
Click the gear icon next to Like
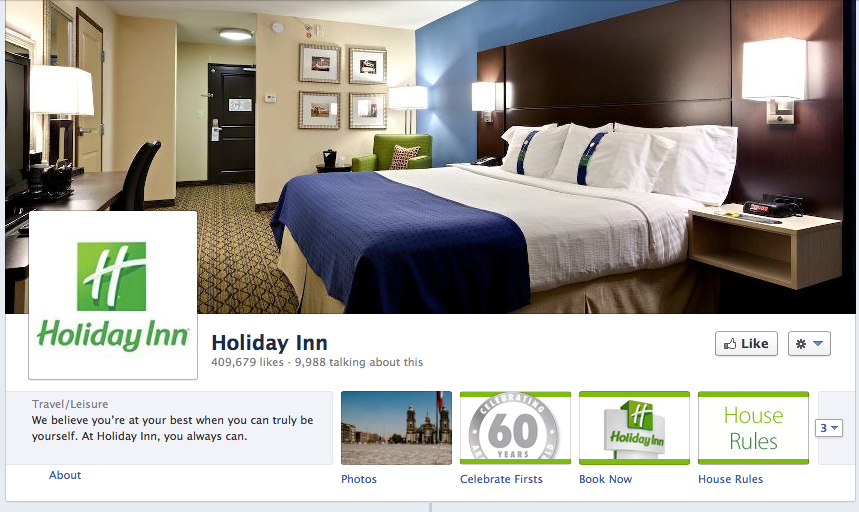(x=801, y=344)
